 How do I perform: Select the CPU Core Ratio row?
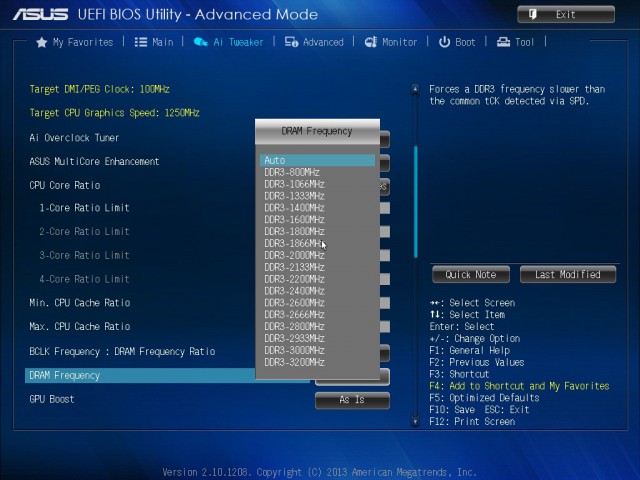[x=64, y=185]
